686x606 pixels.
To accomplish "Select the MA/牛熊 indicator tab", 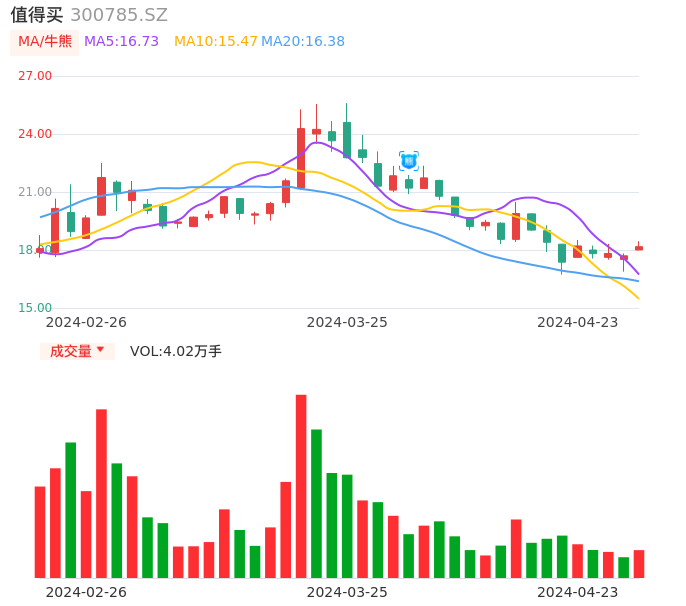I will [45, 42].
